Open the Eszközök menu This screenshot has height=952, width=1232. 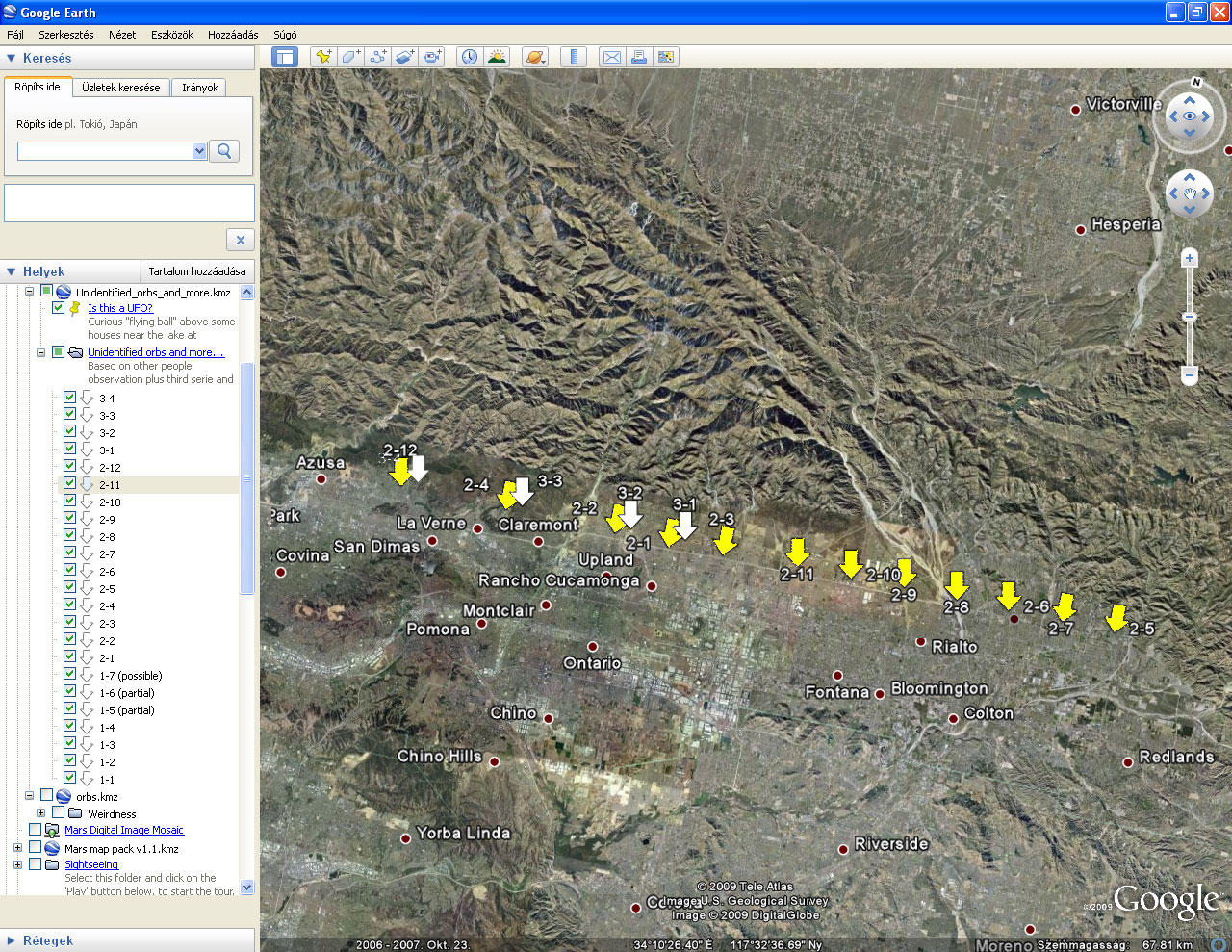pyautogui.click(x=172, y=35)
